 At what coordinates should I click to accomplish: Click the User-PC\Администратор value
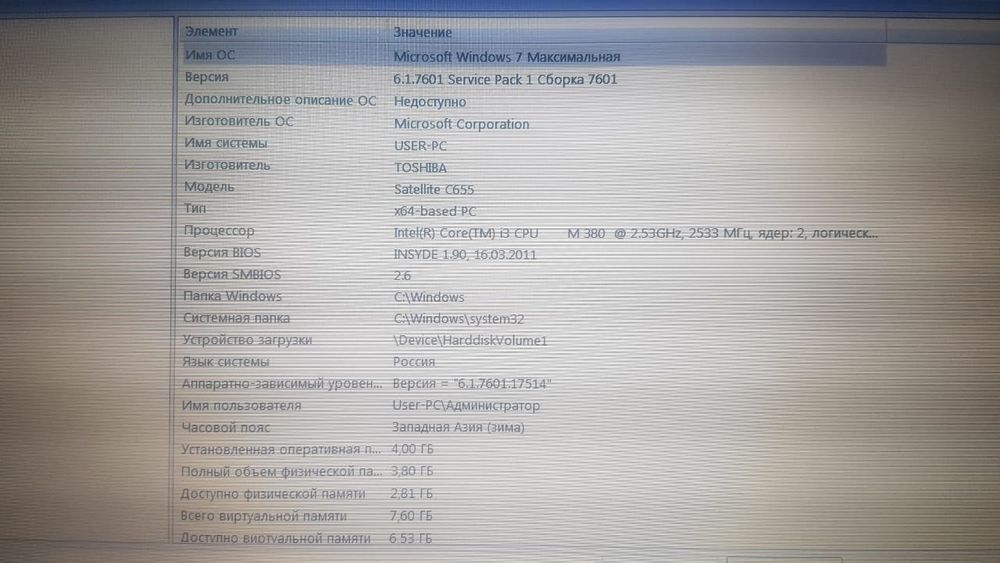pyautogui.click(x=466, y=406)
